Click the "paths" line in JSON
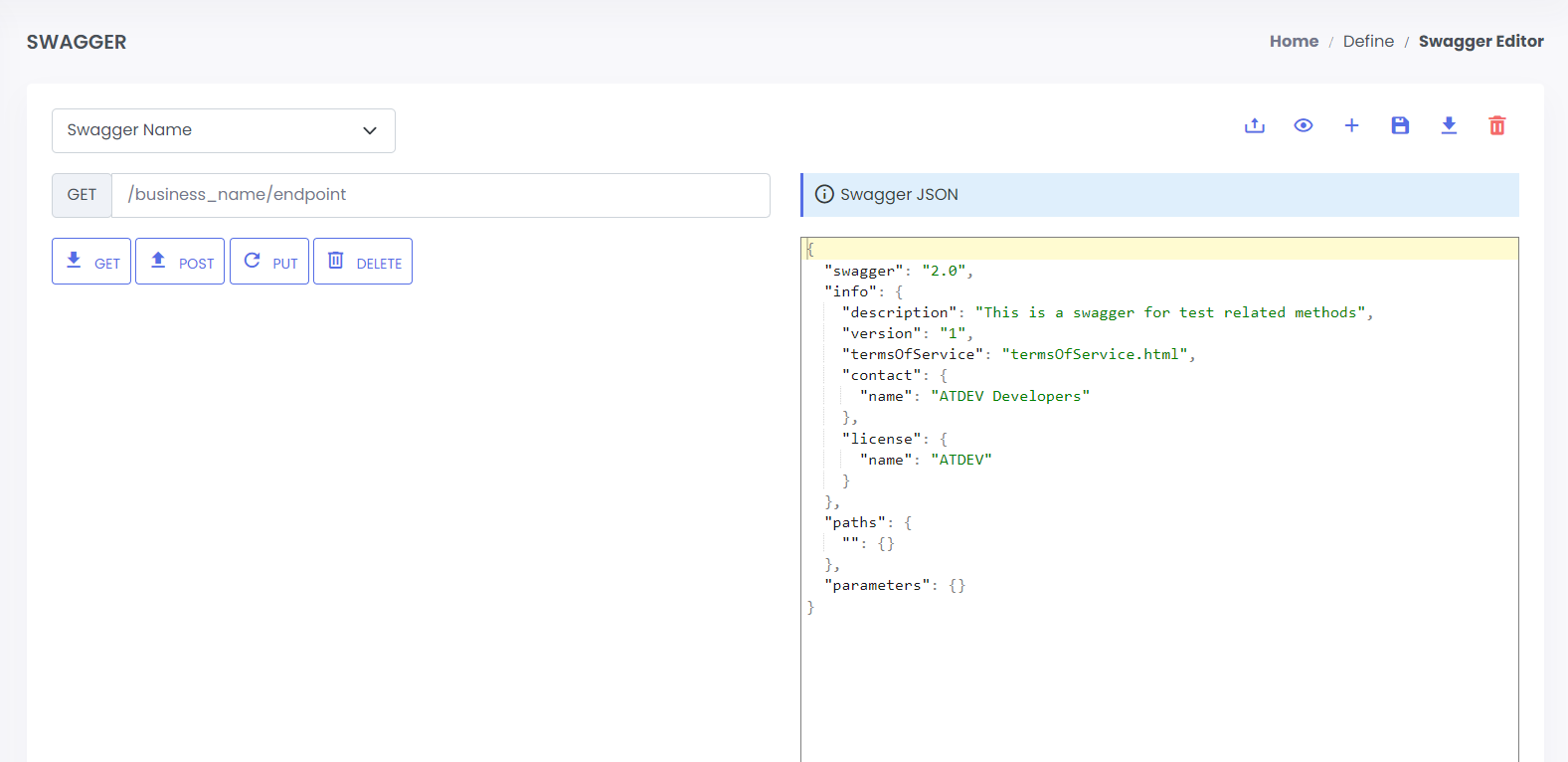This screenshot has height=762, width=1568. (x=868, y=522)
